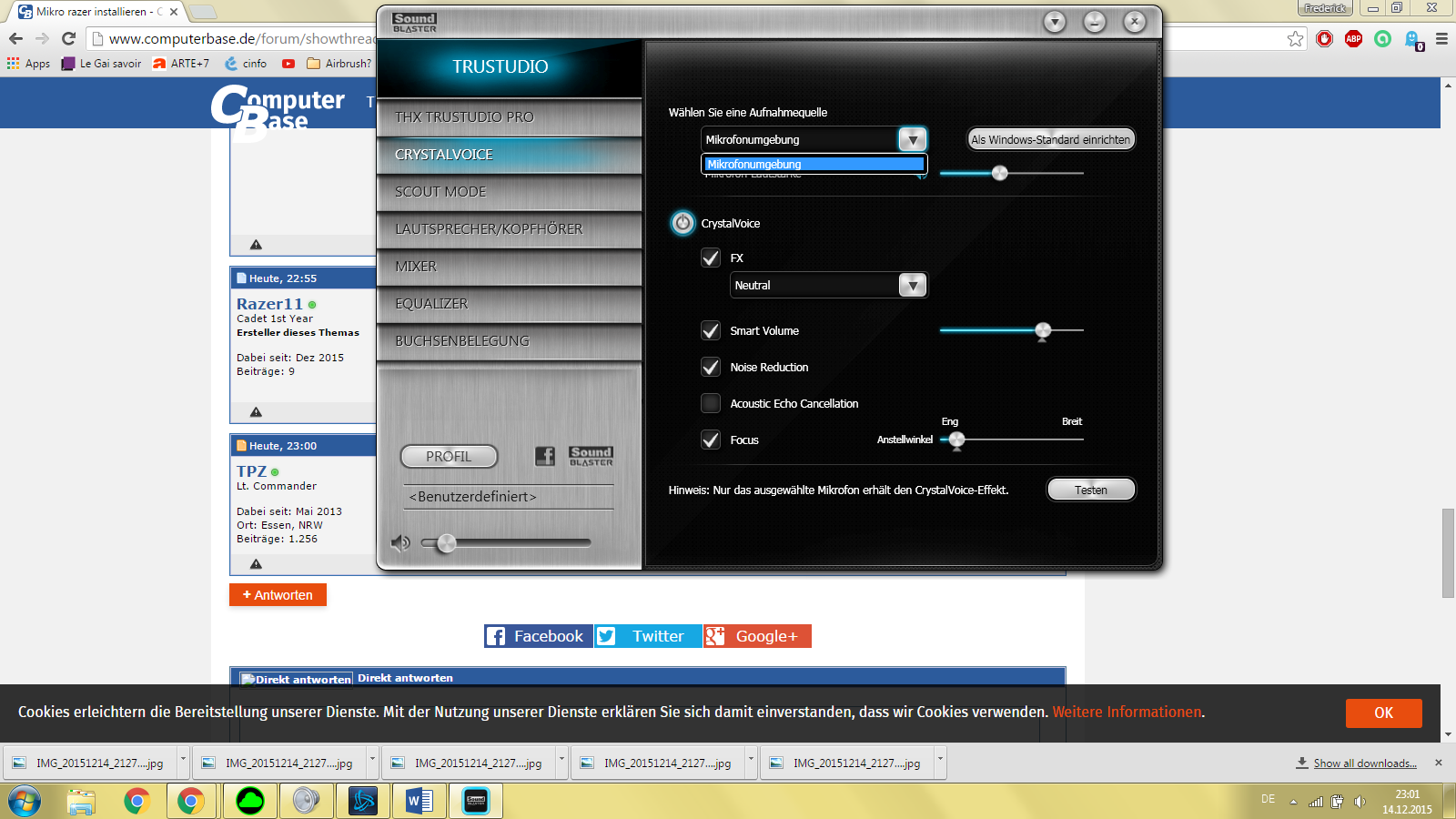
Task: Click the Sound Blaster logo beside Facebook icon
Action: click(x=591, y=456)
